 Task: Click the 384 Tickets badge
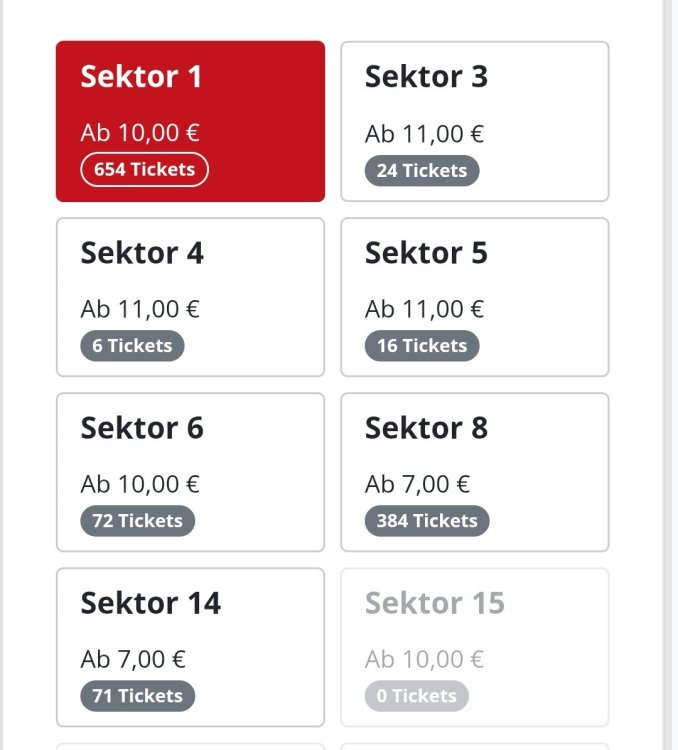pos(427,521)
